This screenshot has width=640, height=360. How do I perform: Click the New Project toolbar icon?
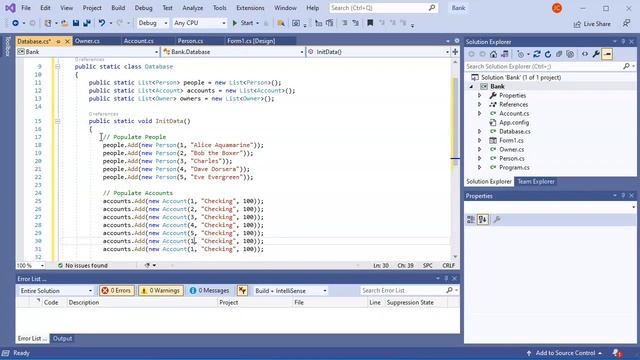pyautogui.click(x=48, y=23)
